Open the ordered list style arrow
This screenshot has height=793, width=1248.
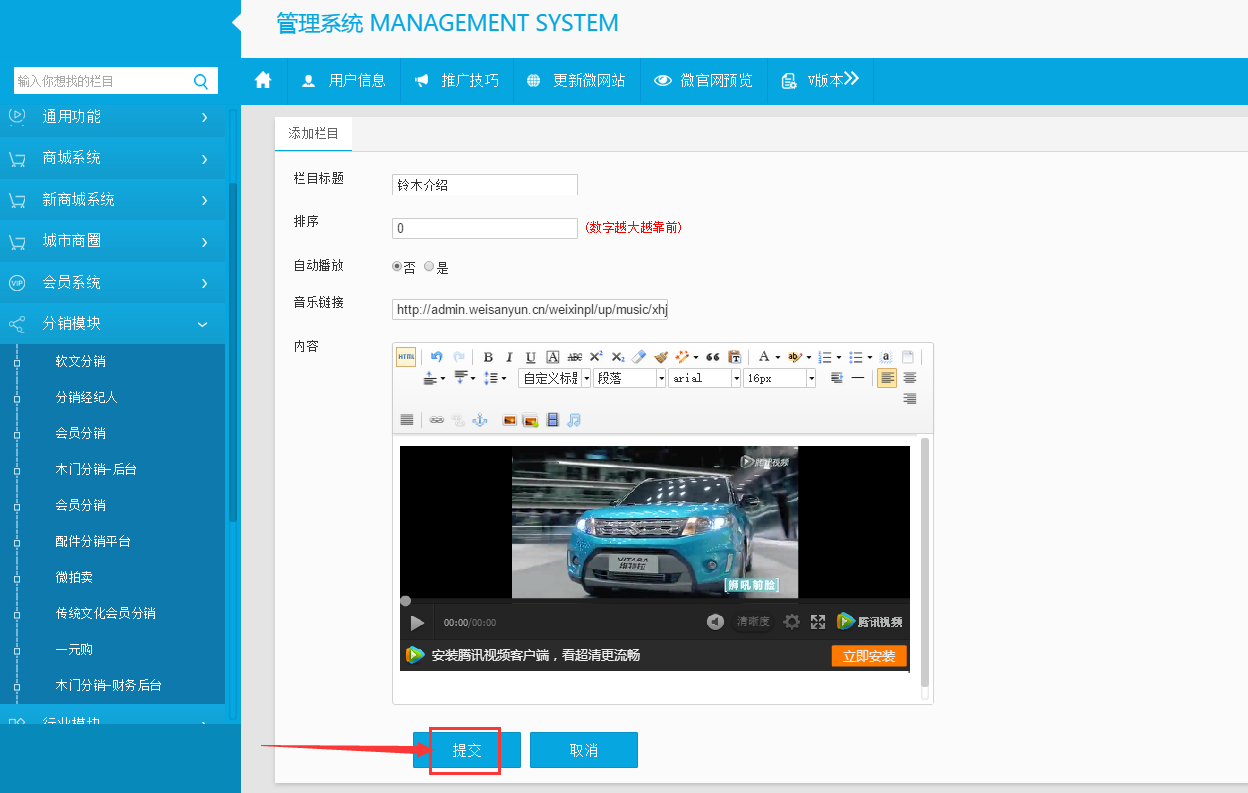[x=838, y=357]
